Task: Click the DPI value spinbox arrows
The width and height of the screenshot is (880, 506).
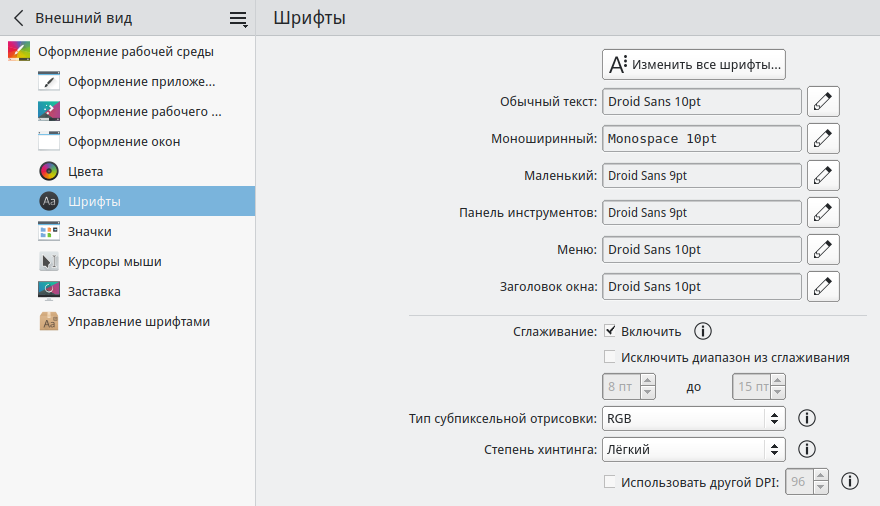Action: click(821, 481)
